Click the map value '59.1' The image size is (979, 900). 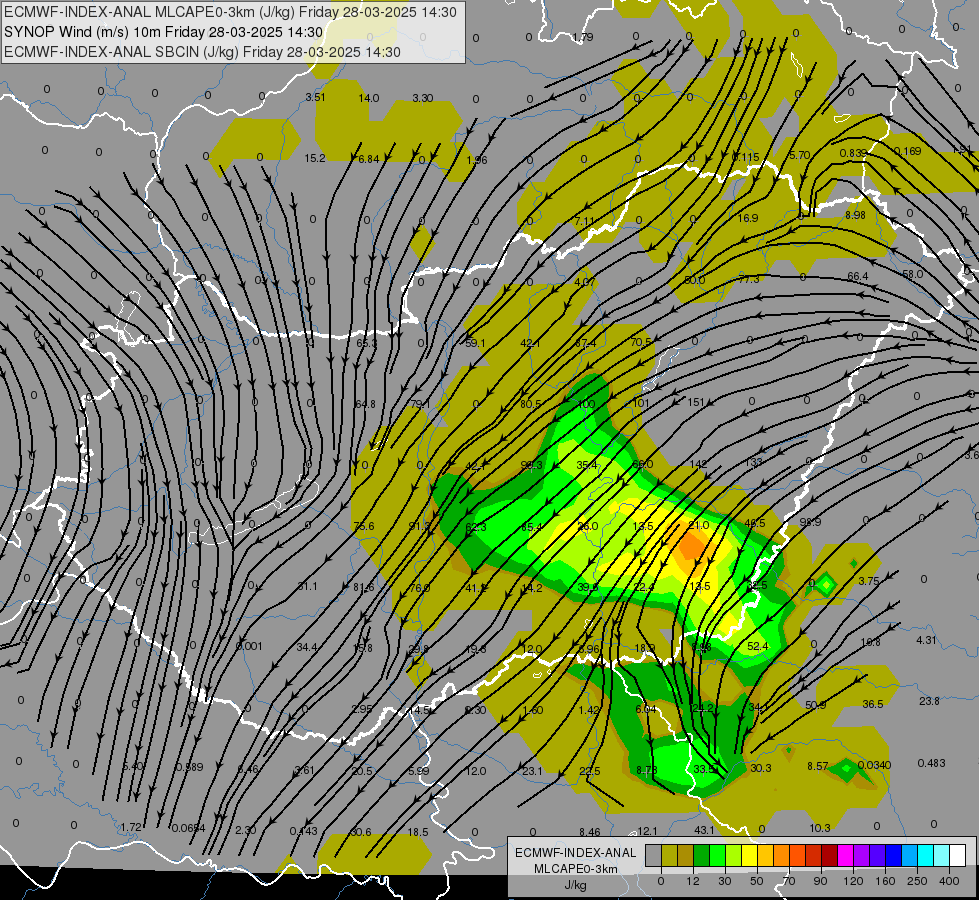coord(475,343)
